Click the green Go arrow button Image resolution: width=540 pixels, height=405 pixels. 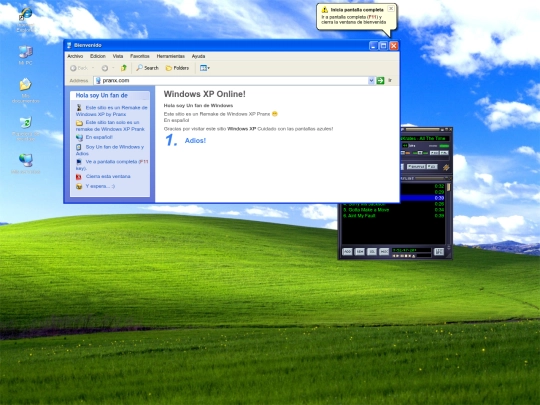coord(380,80)
